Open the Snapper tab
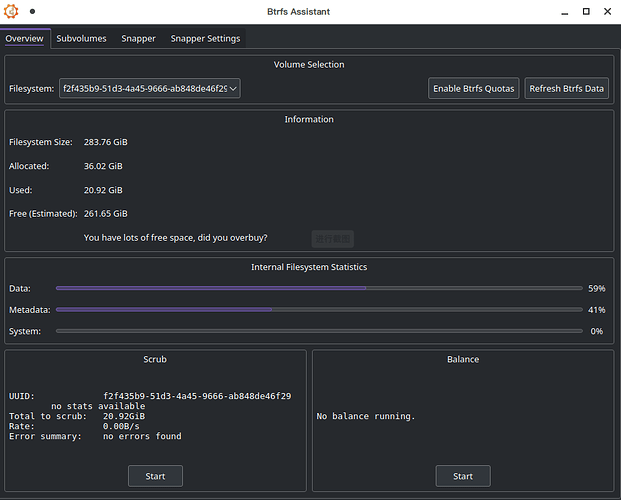 pos(138,38)
